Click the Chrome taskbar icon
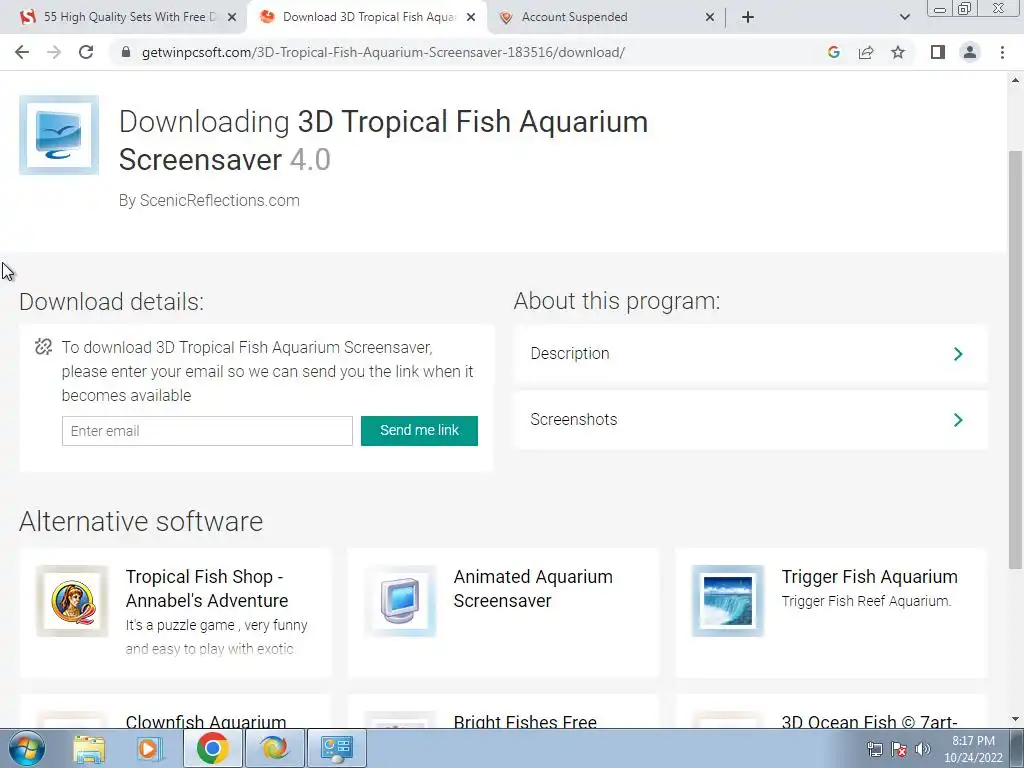The height and width of the screenshot is (768, 1024). pyautogui.click(x=212, y=748)
